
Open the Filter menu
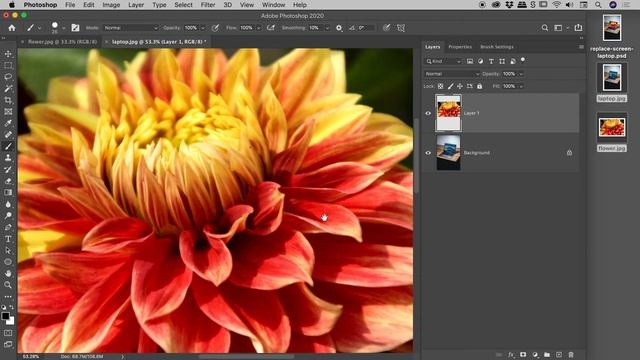[x=208, y=5]
